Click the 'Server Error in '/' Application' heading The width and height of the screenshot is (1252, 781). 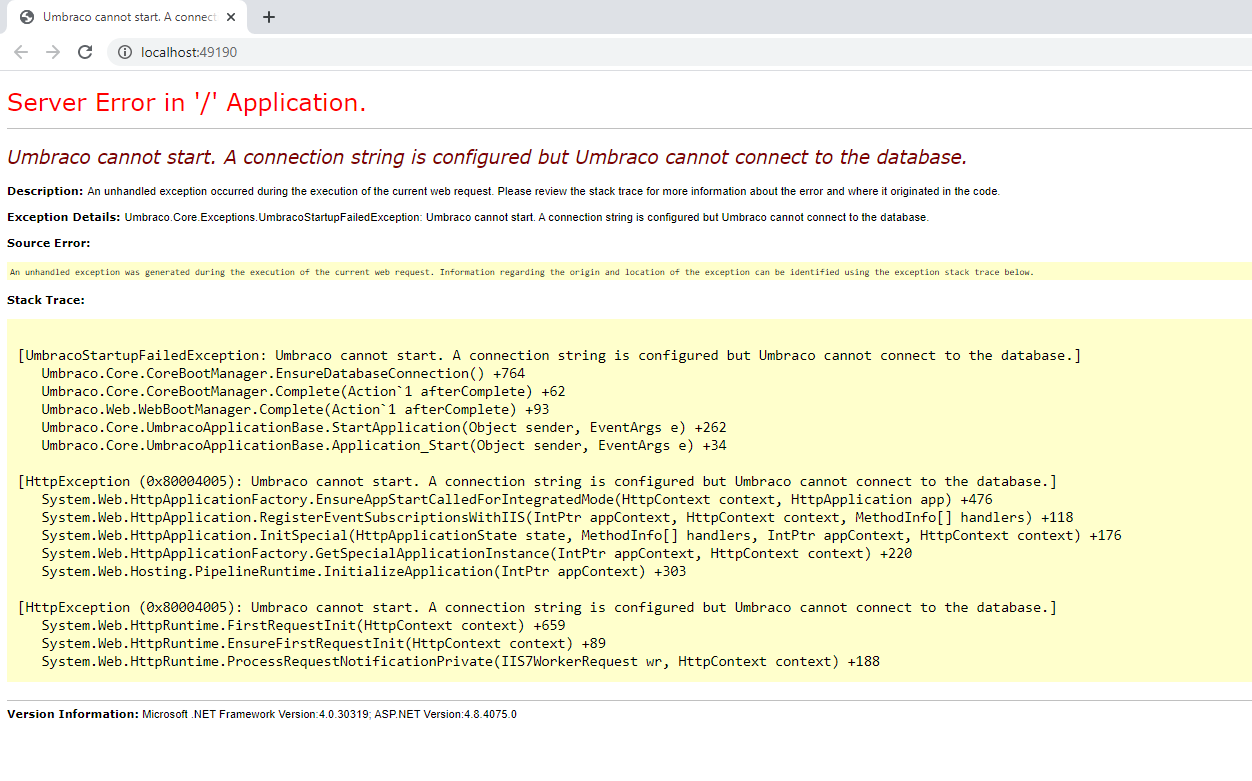click(186, 102)
